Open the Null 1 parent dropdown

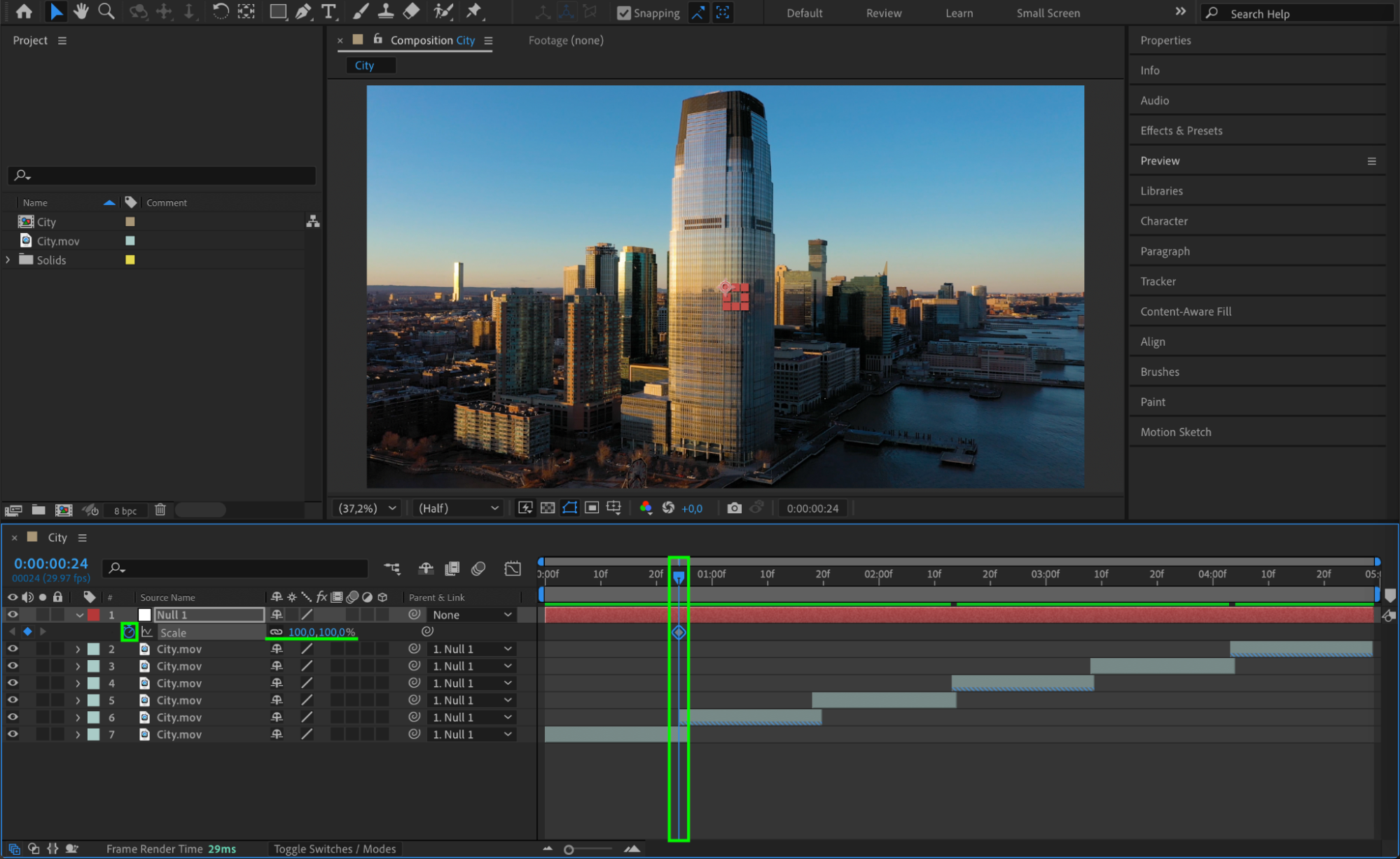point(472,615)
